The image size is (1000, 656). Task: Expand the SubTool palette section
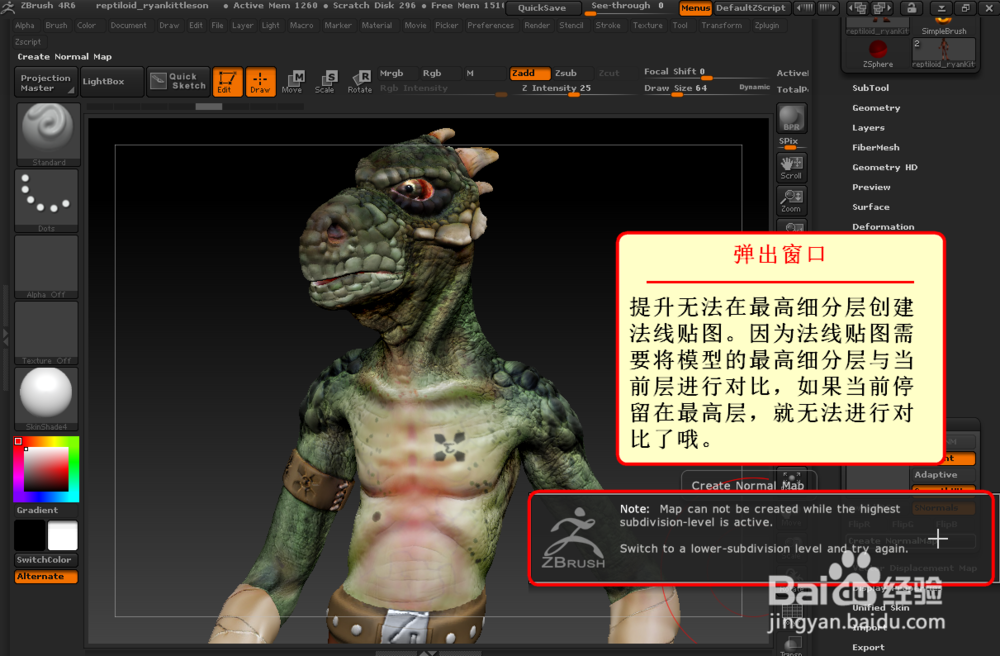point(871,88)
